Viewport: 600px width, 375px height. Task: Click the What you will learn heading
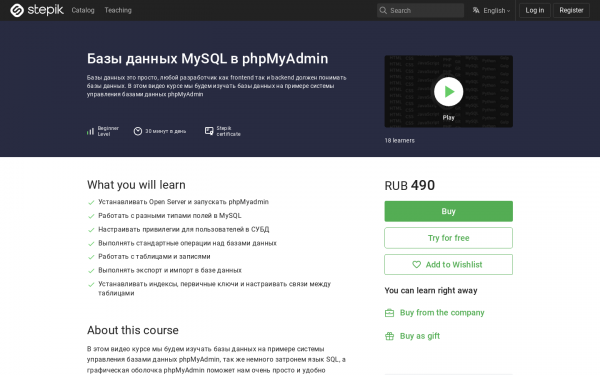[136, 185]
